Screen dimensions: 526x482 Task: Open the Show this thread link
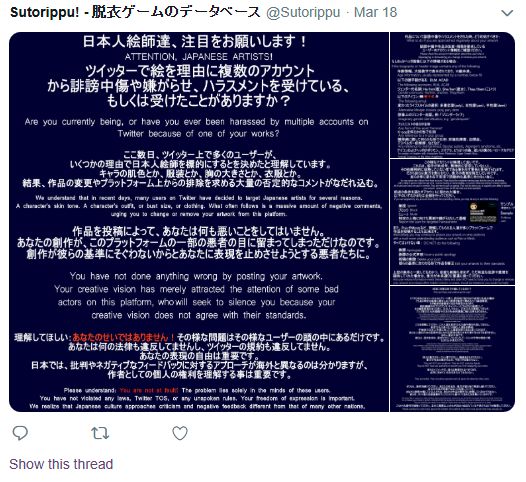coord(61,464)
